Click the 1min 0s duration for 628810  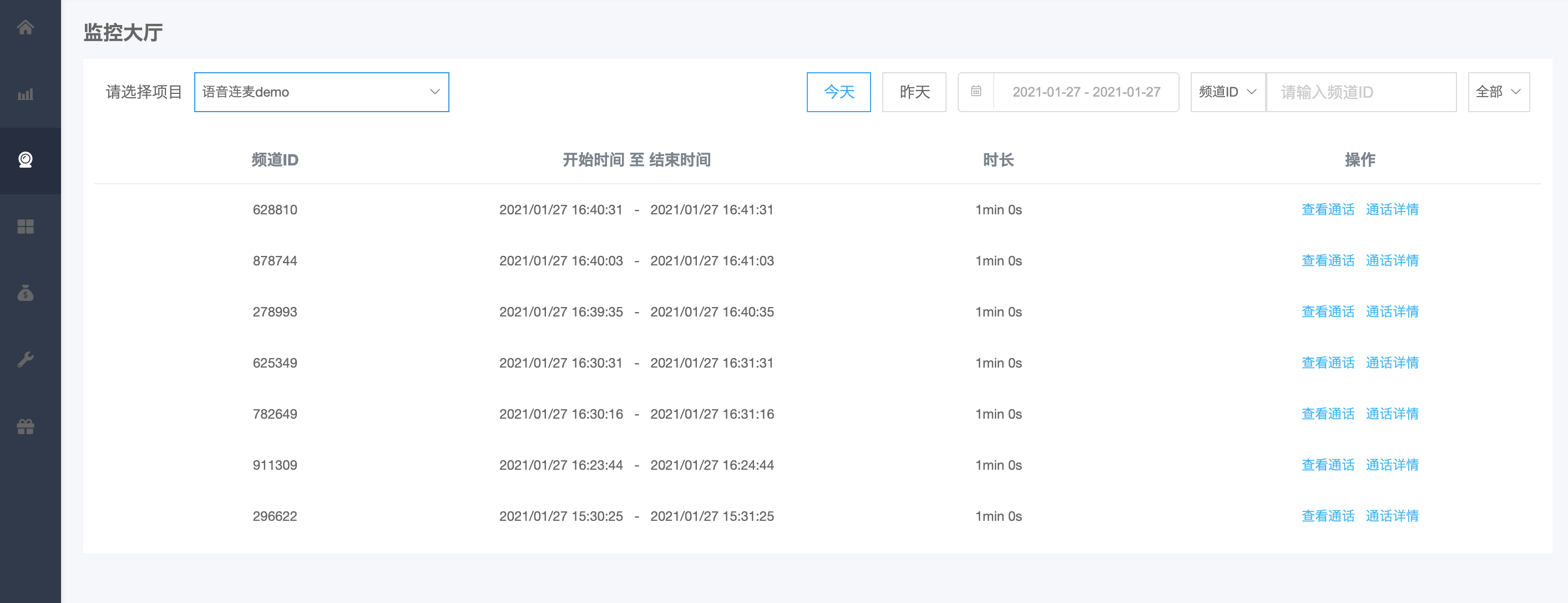998,210
